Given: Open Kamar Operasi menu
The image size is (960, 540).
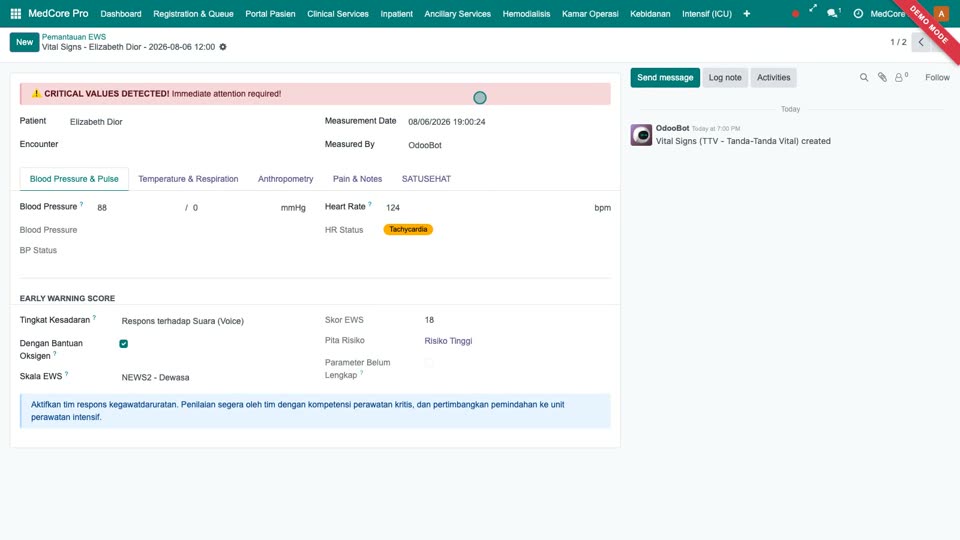Looking at the screenshot, I should coord(590,13).
